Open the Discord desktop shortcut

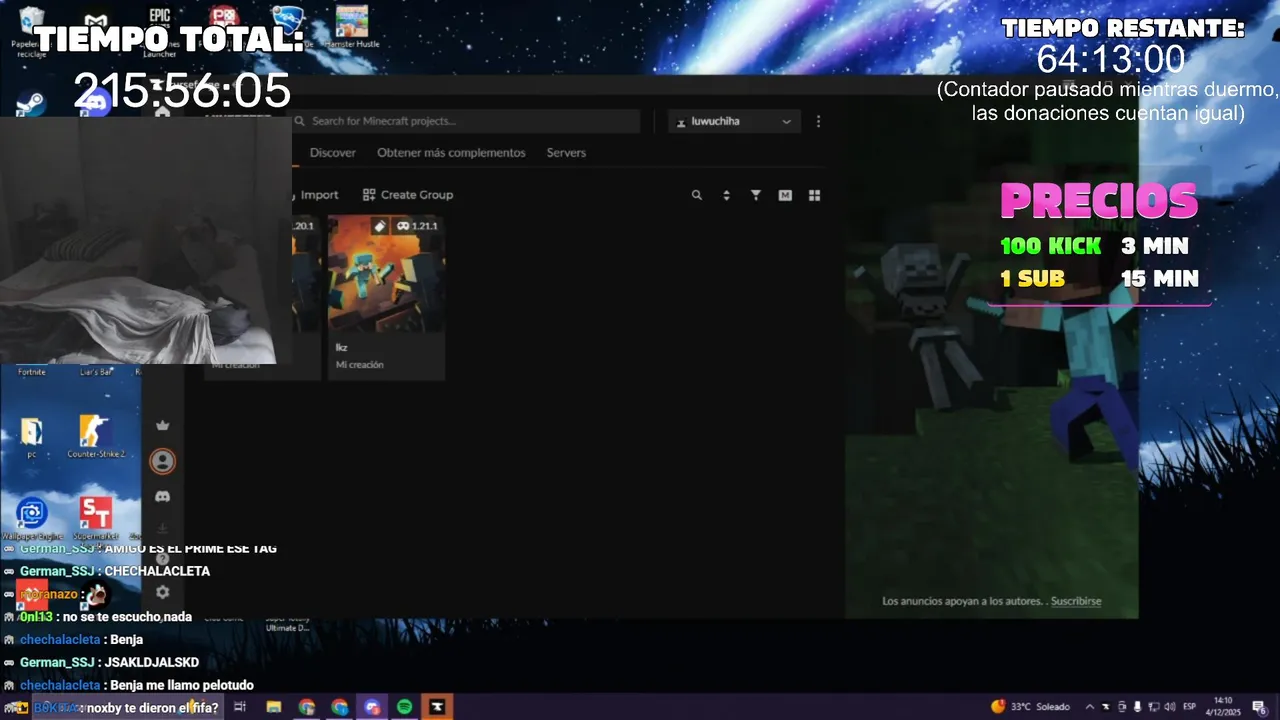[96, 104]
